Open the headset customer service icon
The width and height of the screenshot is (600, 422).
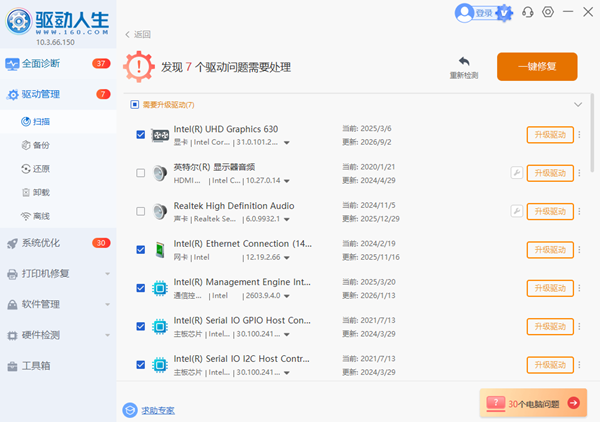pyautogui.click(x=528, y=12)
